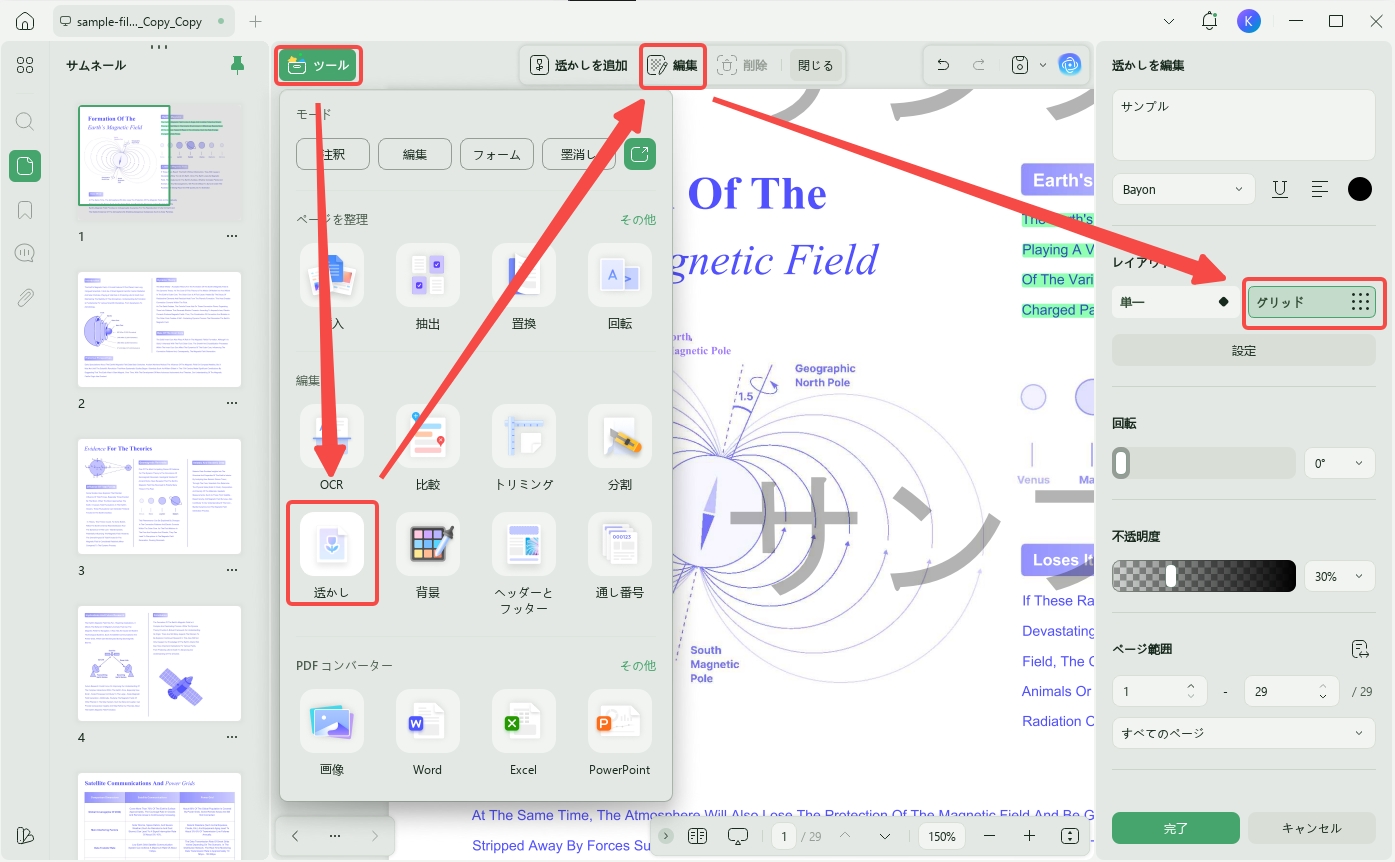This screenshot has width=1395, height=862.
Task: Click the redo arrow
Action: [979, 65]
